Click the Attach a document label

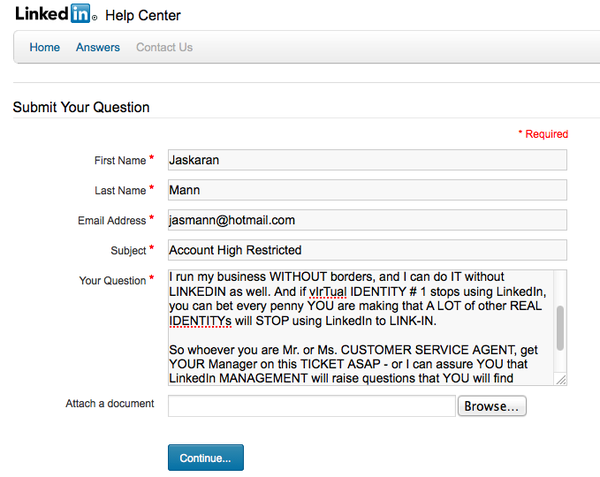(x=110, y=404)
